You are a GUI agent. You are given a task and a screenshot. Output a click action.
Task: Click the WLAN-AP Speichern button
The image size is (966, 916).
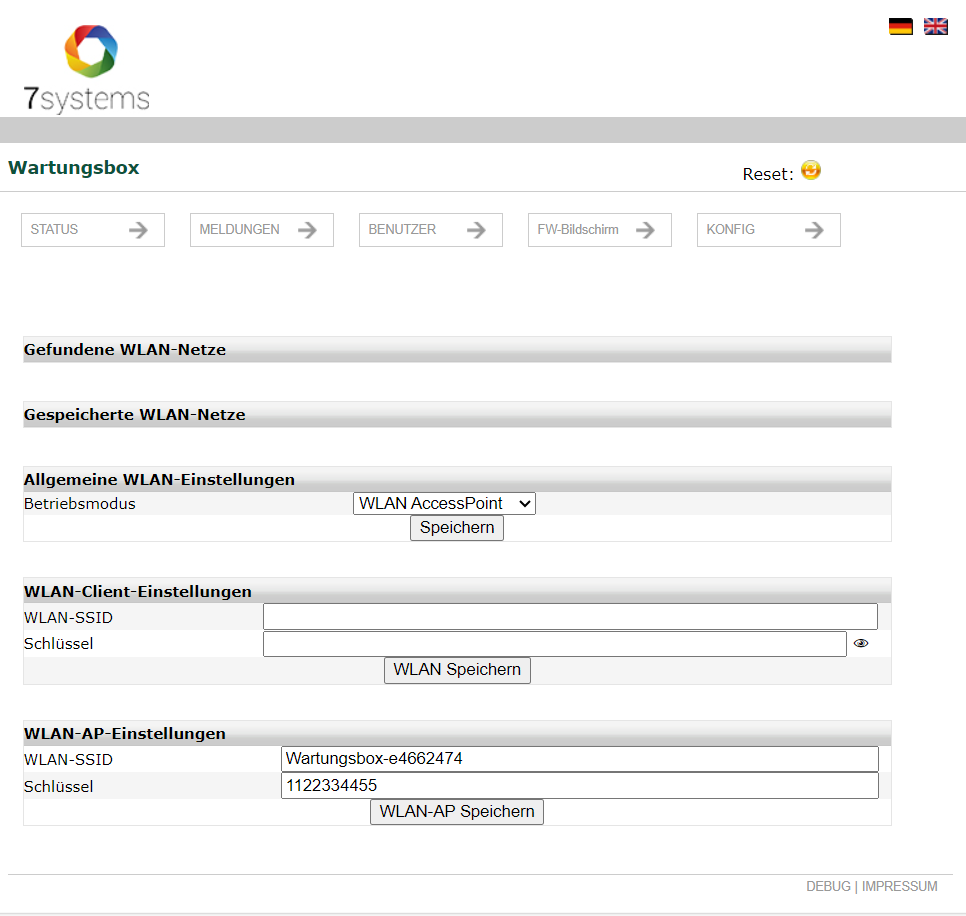(x=457, y=812)
